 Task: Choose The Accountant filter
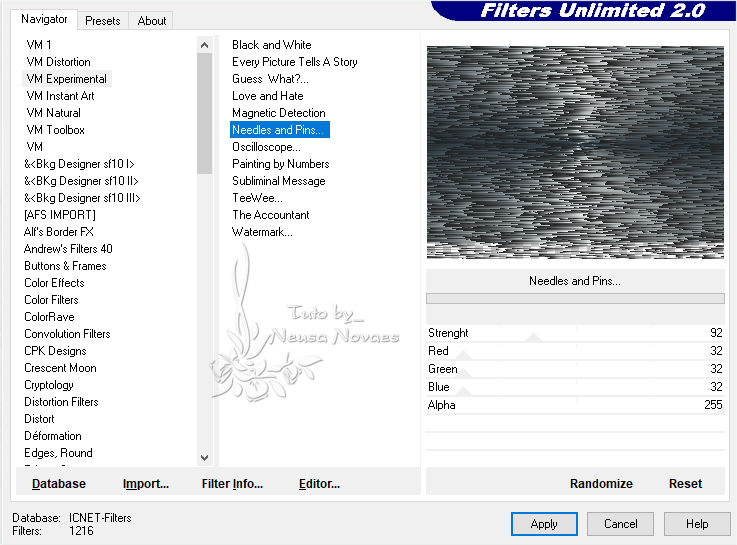[271, 215]
